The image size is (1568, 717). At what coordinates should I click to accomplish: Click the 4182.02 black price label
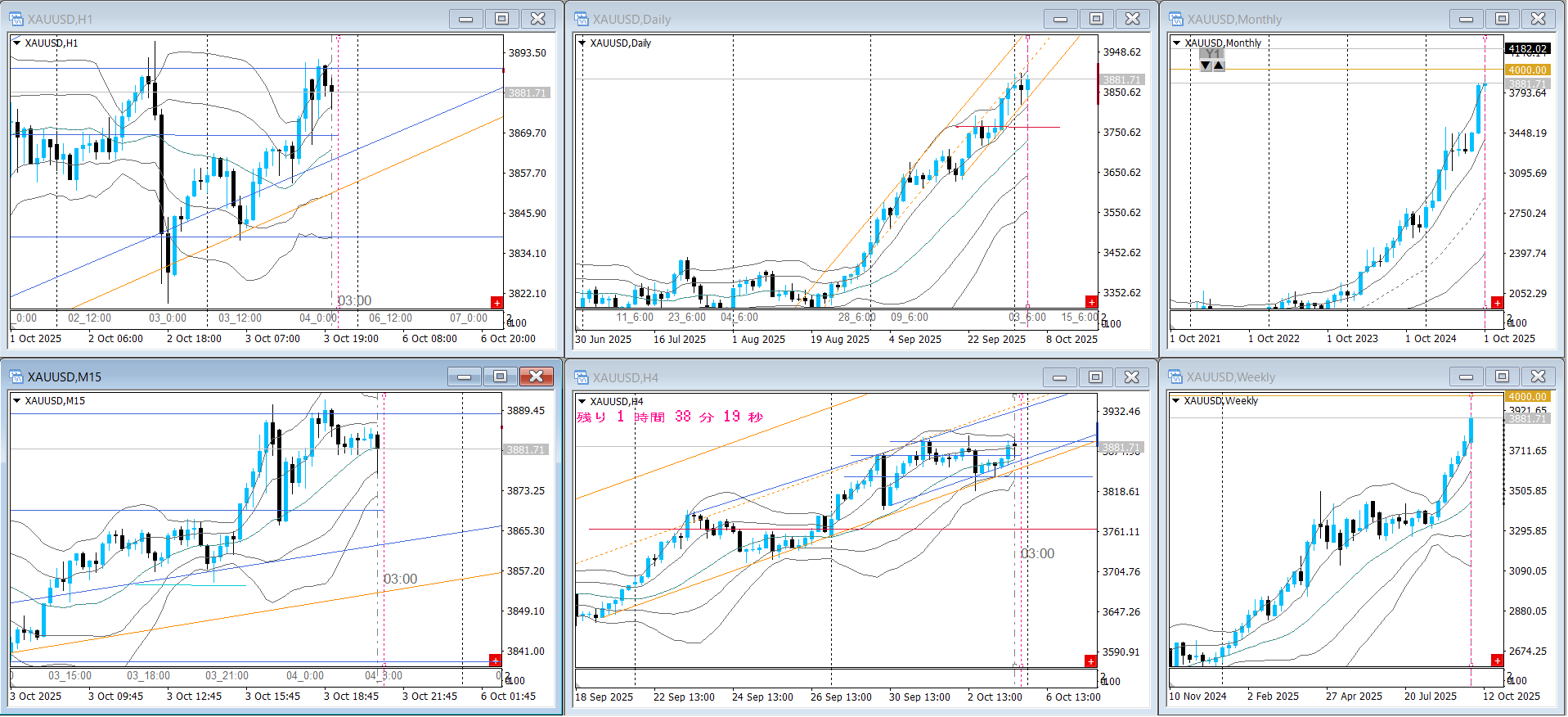pos(1527,49)
